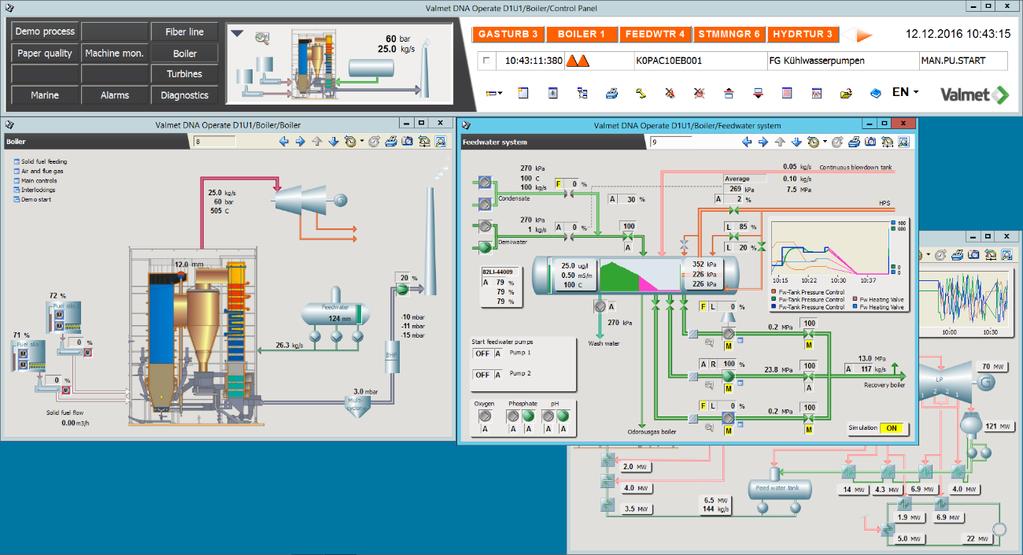This screenshot has width=1023, height=555.
Task: Click the open folder icon in control panel toolbar
Action: coord(846,93)
